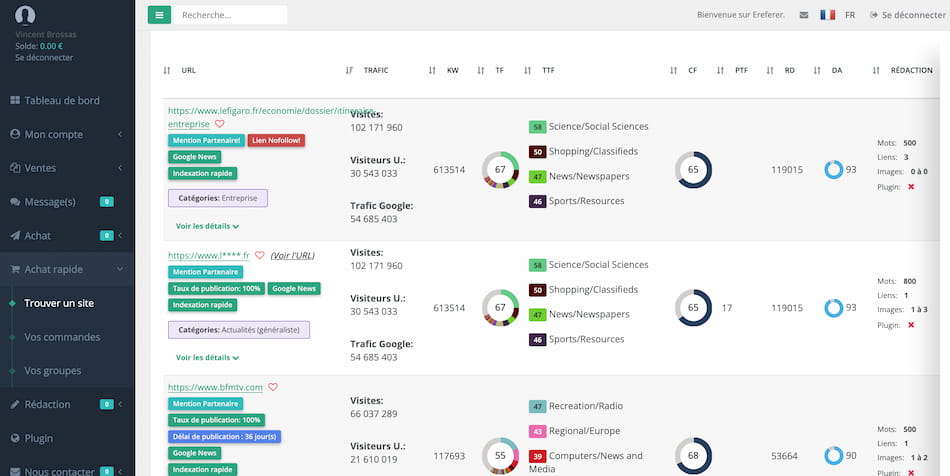This screenshot has width=950, height=476.
Task: Open Message(s) in sidebar
Action: point(67,202)
